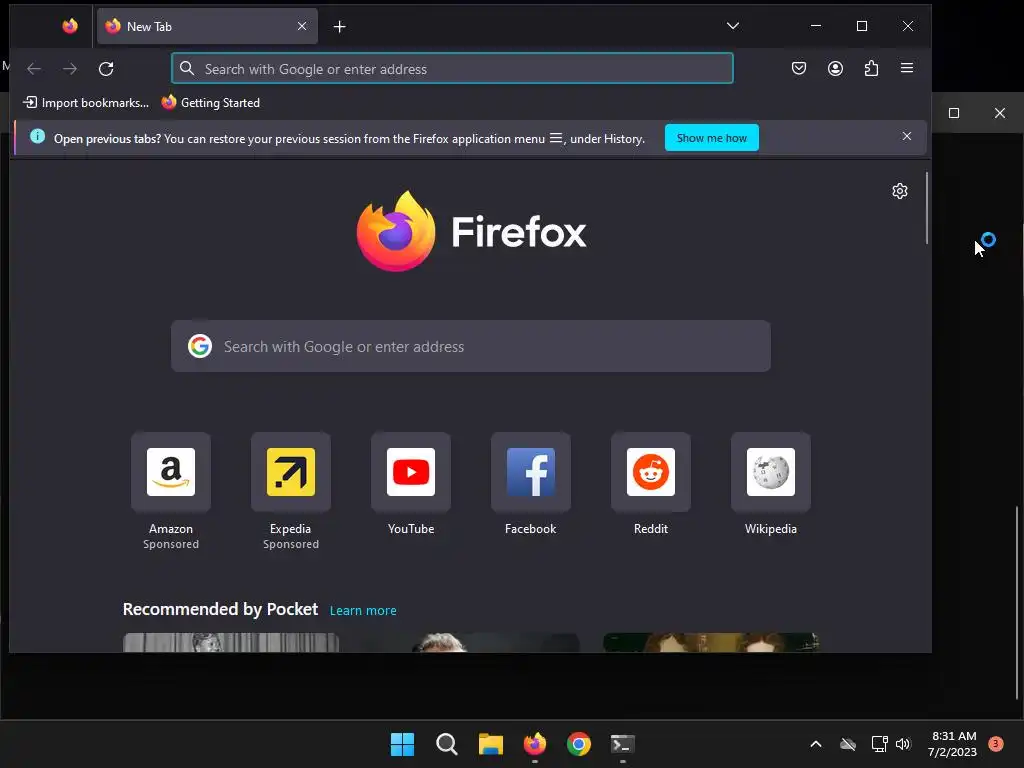This screenshot has height=768, width=1024.
Task: Click Firefox icon in taskbar
Action: coord(535,744)
